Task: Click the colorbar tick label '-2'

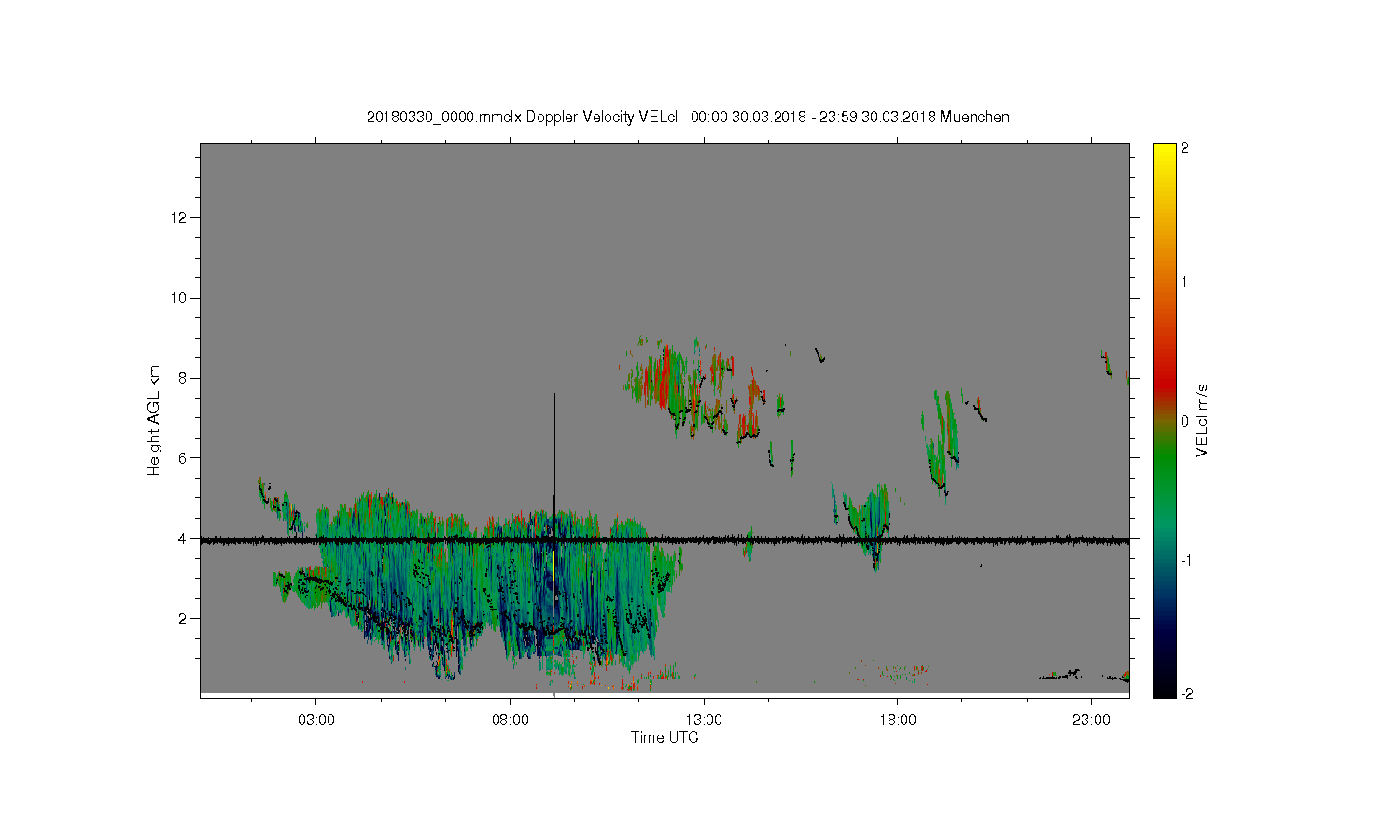Action: pos(1187,693)
